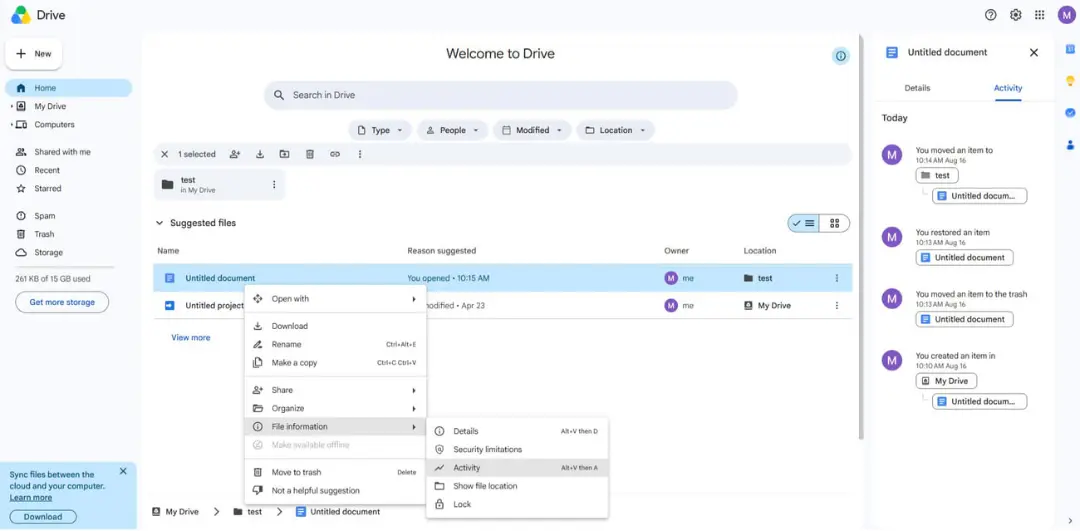Click the Search in Drive field
This screenshot has height=531, width=1080.
coord(501,95)
